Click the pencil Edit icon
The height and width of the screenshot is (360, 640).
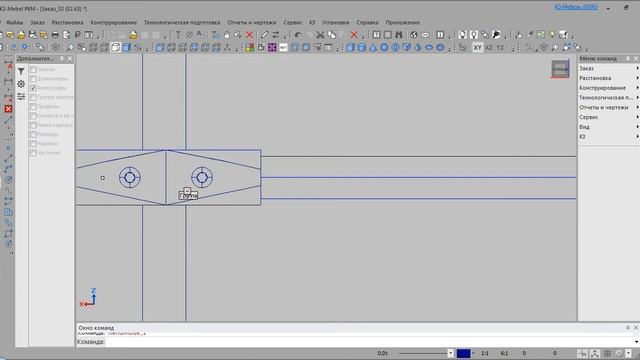pos(264,35)
